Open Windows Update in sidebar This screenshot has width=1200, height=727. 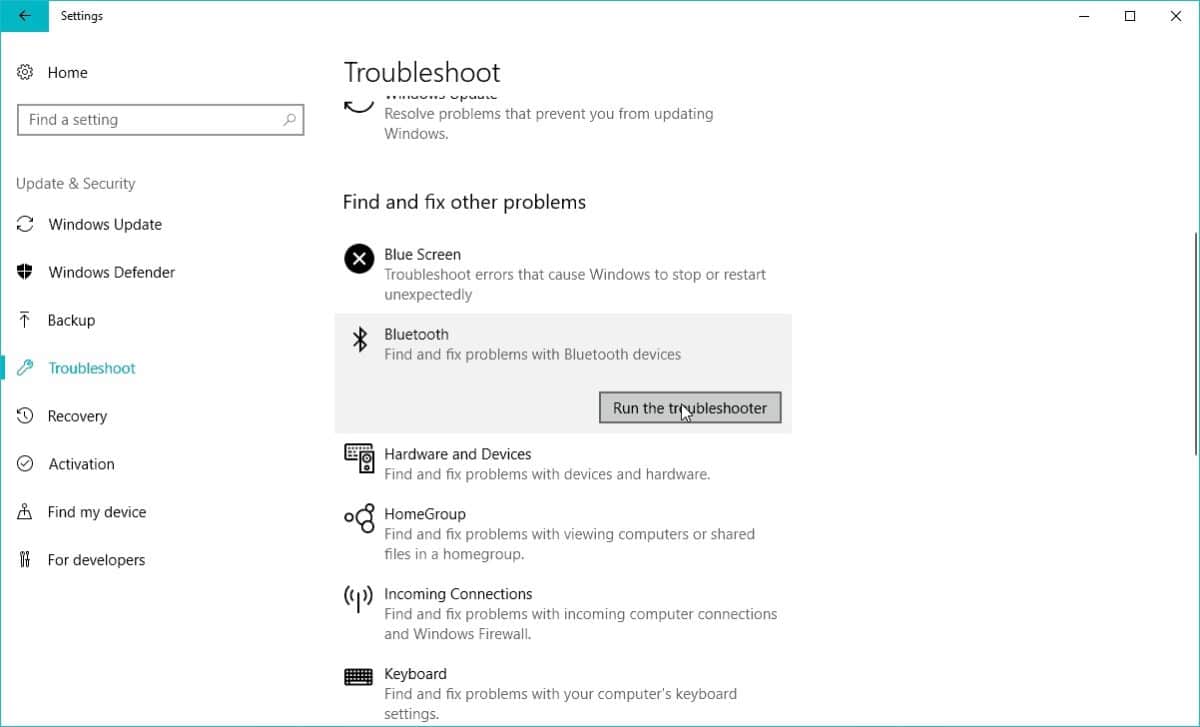105,224
